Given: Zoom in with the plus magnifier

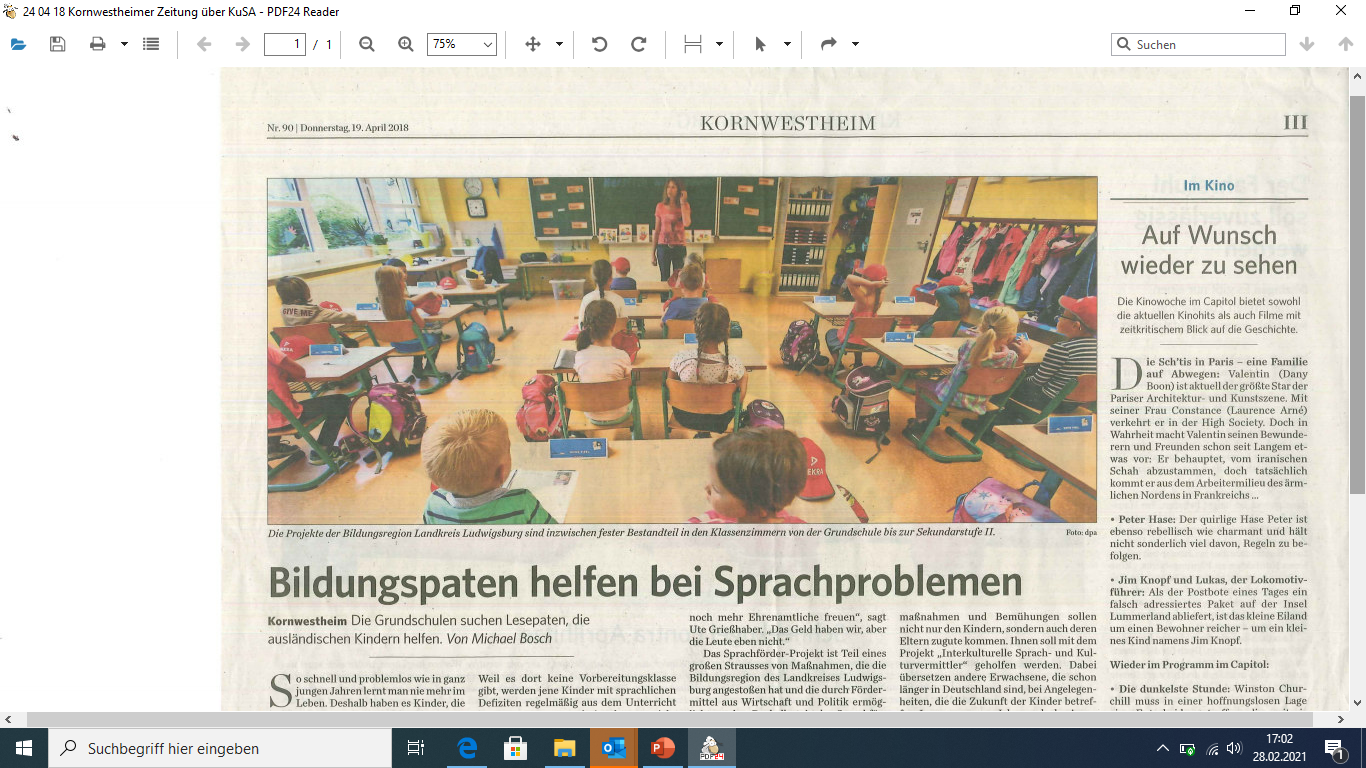Looking at the screenshot, I should pos(405,44).
